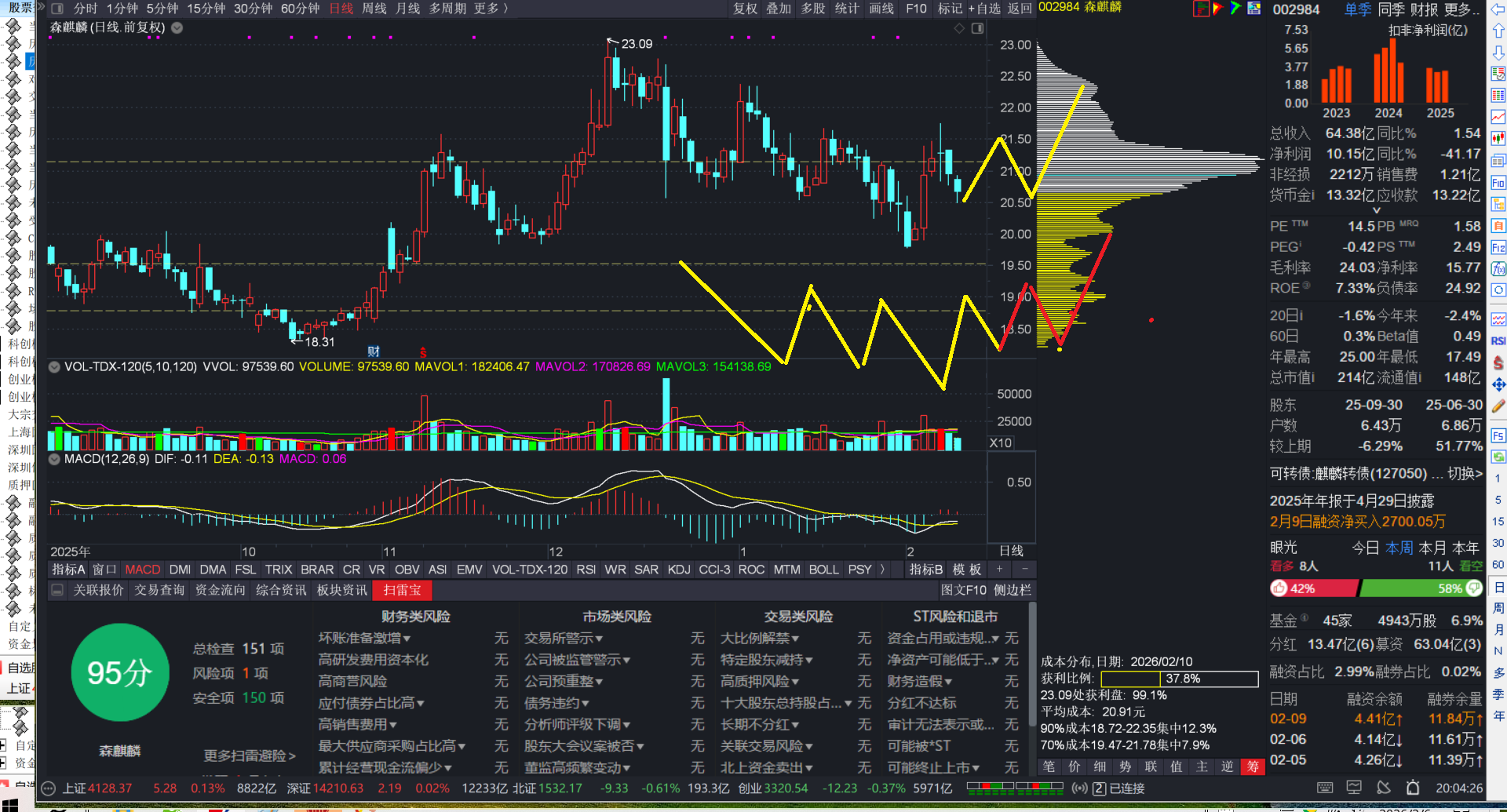Expand 交易所警示 risk details
The image size is (1507, 812).
pyautogui.click(x=564, y=639)
